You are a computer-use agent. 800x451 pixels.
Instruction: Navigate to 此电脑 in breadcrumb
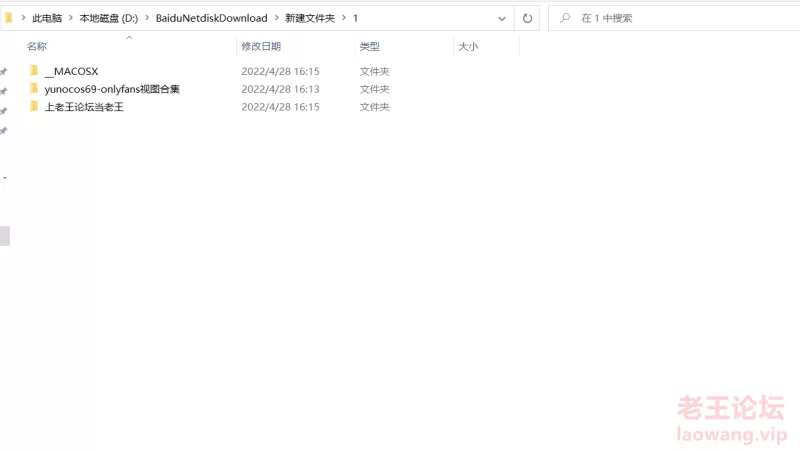coord(47,18)
